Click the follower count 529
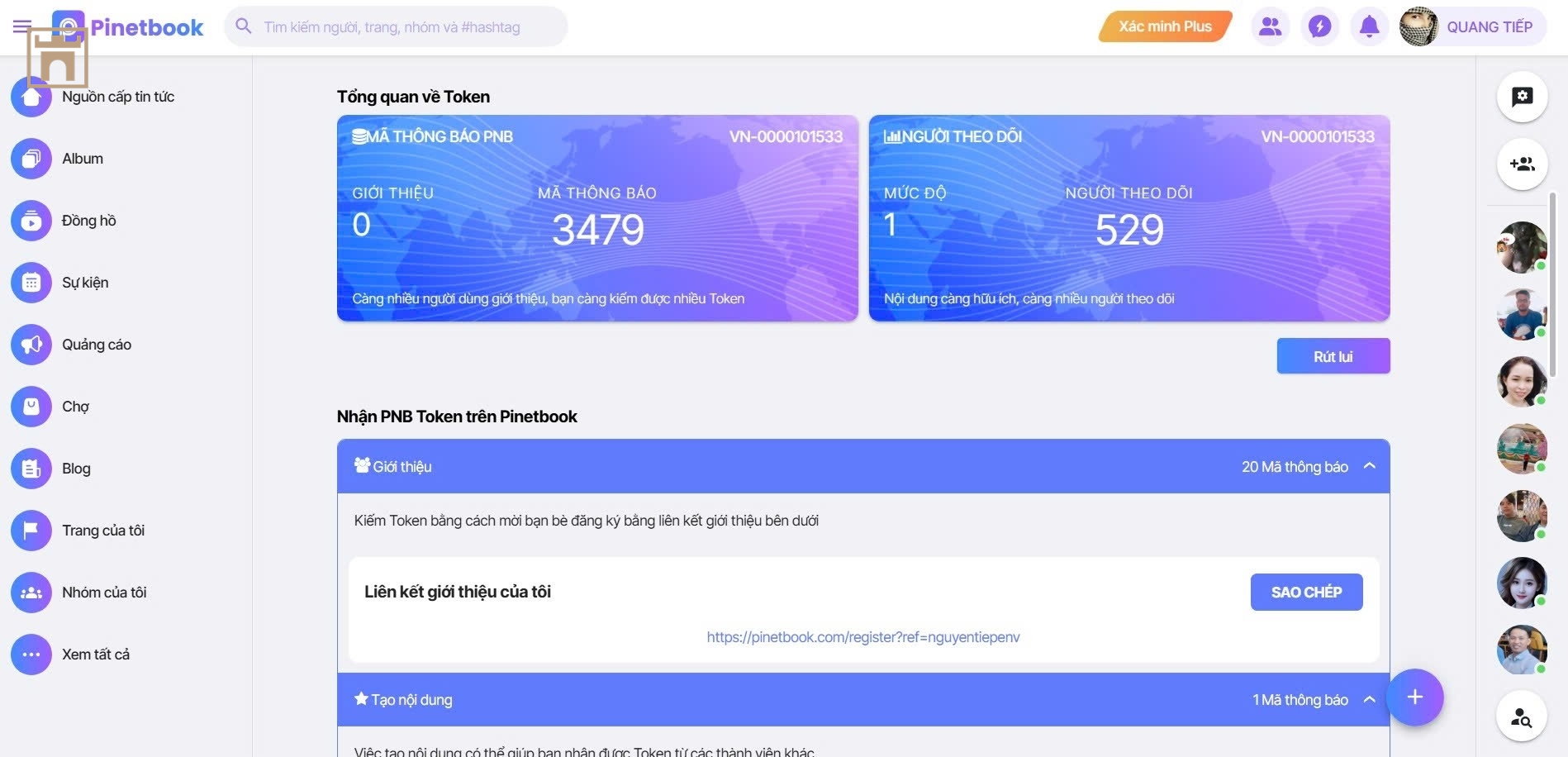This screenshot has width=1568, height=757. [1129, 230]
